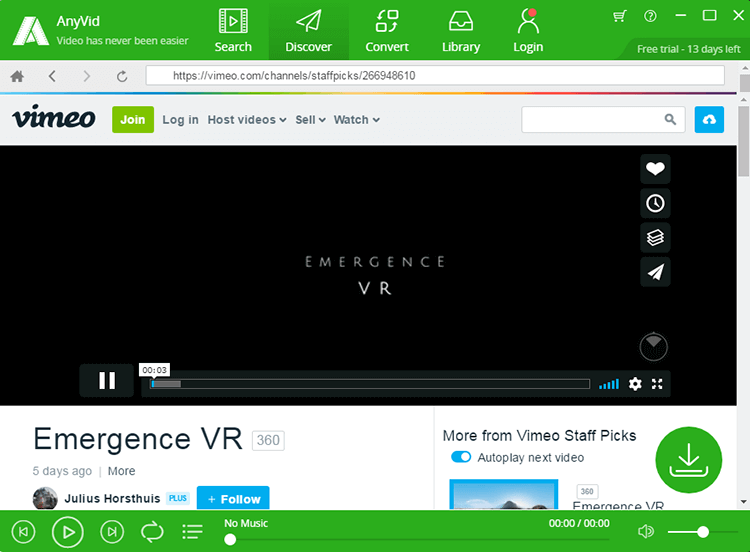This screenshot has height=552, width=750.
Task: Click play button in bottom player
Action: tap(67, 531)
